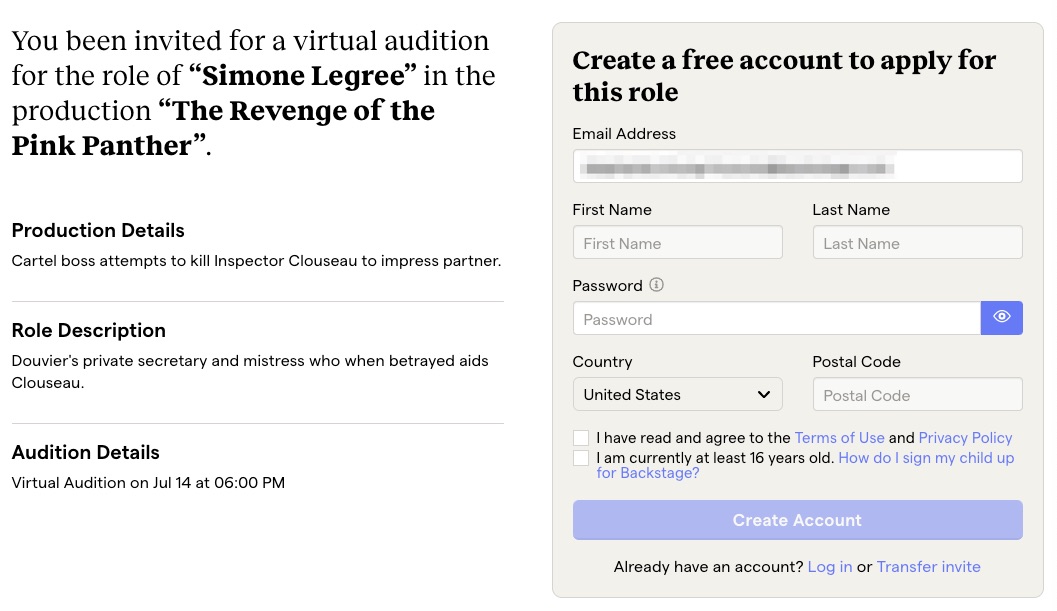This screenshot has width=1057, height=611.
Task: Open the Terms of Use link
Action: [839, 438]
